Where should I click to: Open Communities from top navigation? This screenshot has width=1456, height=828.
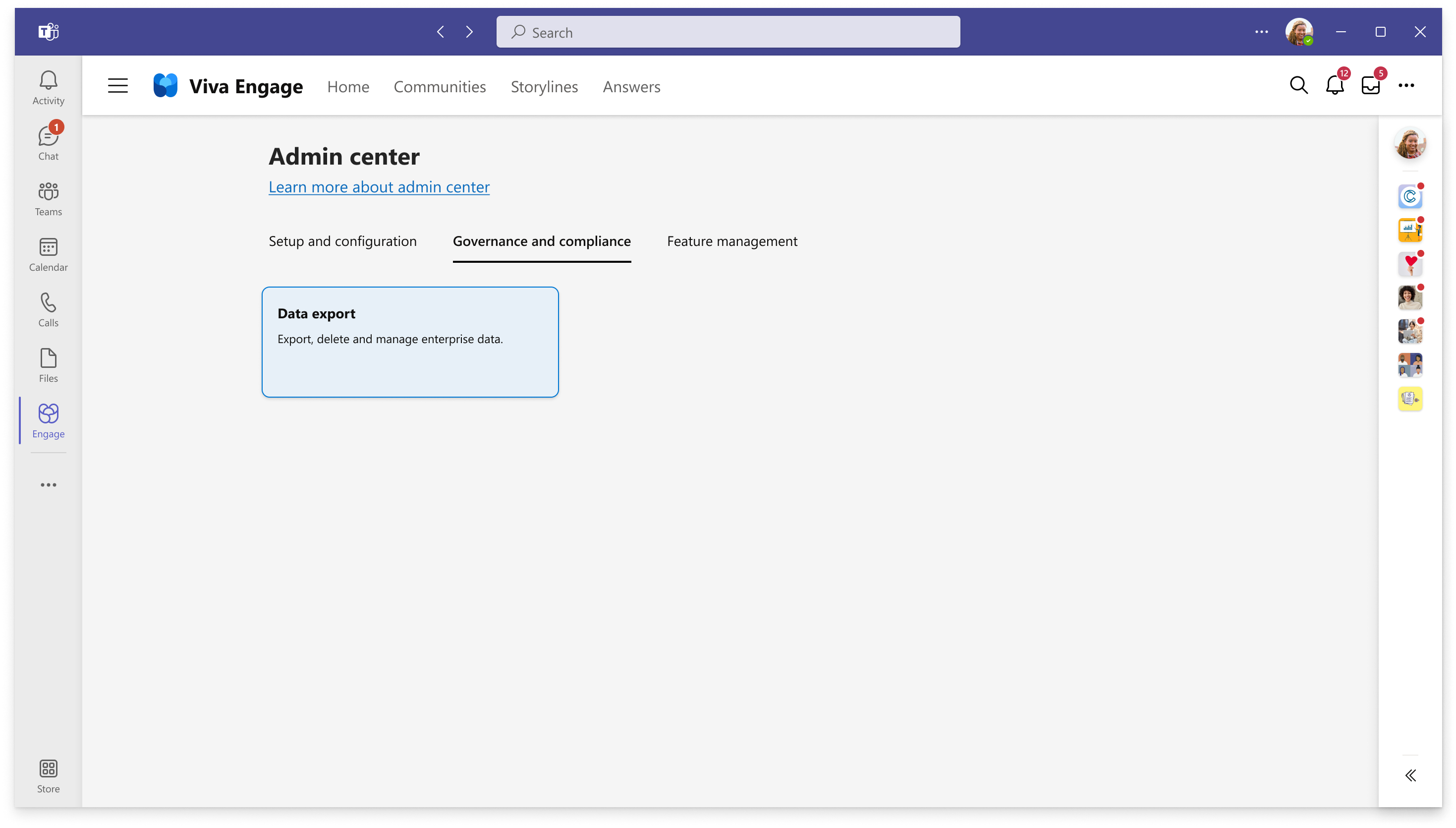[440, 85]
